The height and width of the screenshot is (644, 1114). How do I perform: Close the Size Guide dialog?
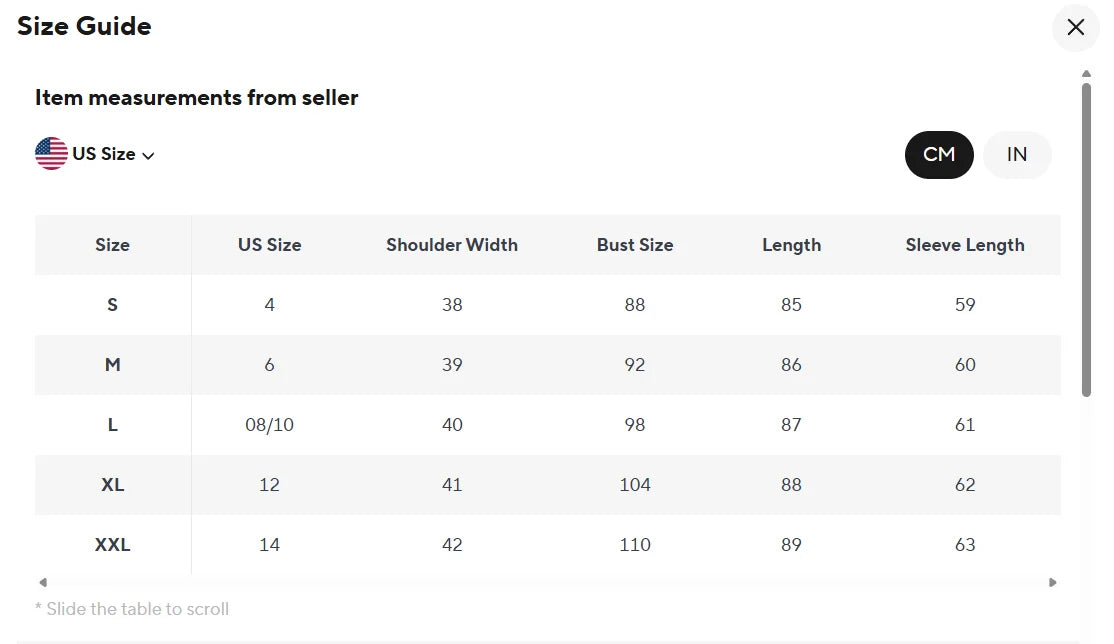1075,28
